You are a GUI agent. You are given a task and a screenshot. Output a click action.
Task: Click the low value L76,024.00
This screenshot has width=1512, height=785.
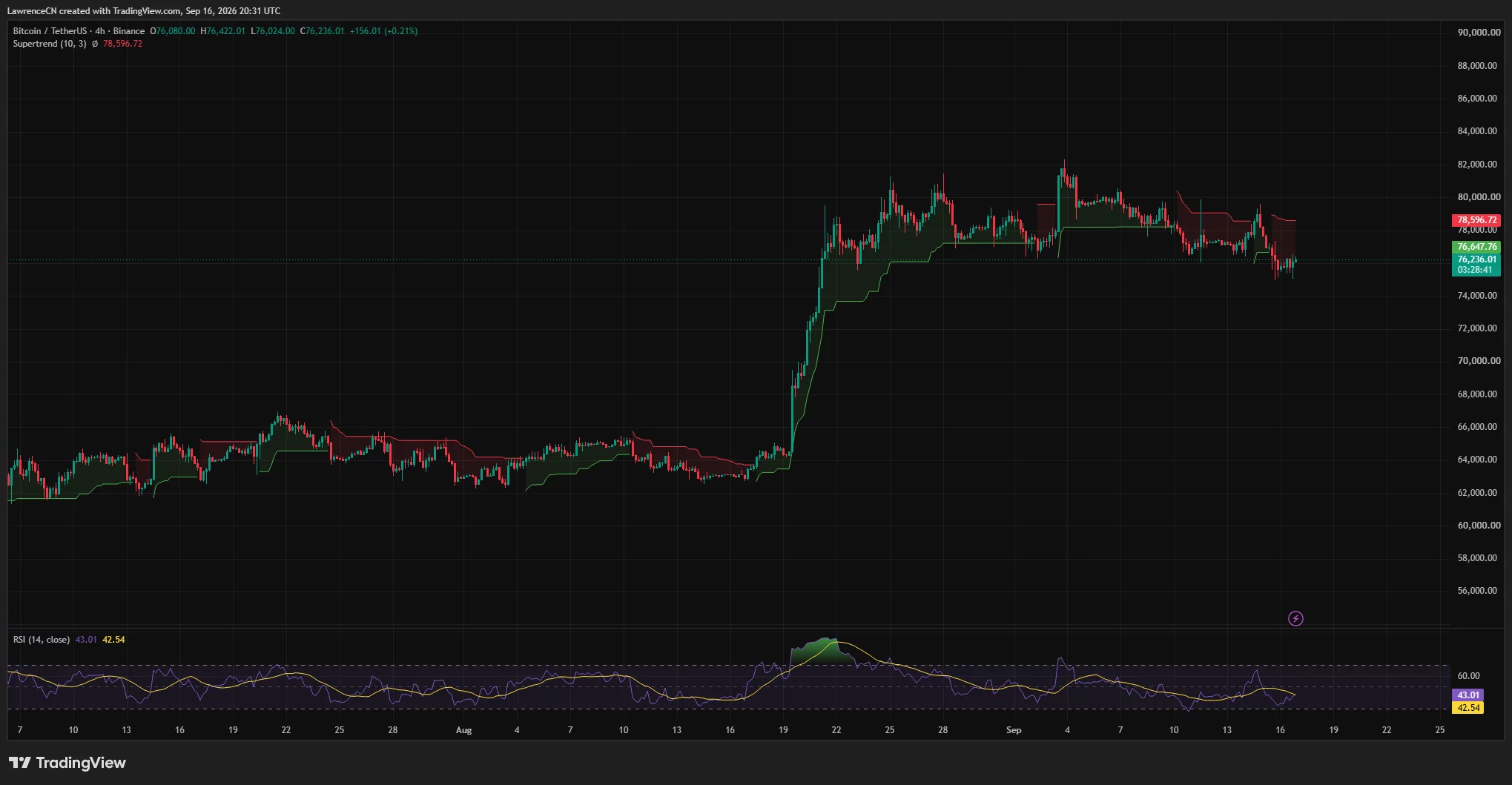pyautogui.click(x=273, y=31)
